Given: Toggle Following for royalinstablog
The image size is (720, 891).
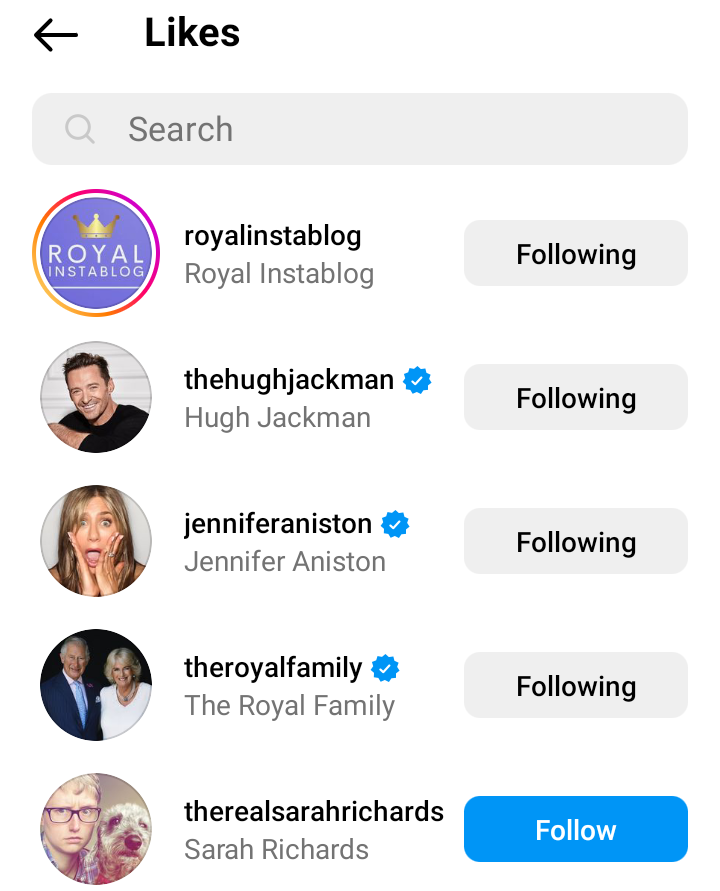Looking at the screenshot, I should 575,254.
